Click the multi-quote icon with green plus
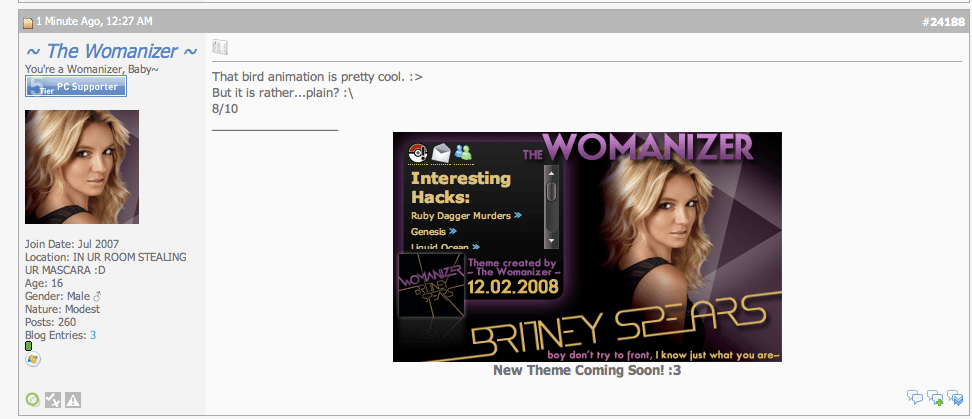This screenshot has height=419, width=972. [x=935, y=398]
